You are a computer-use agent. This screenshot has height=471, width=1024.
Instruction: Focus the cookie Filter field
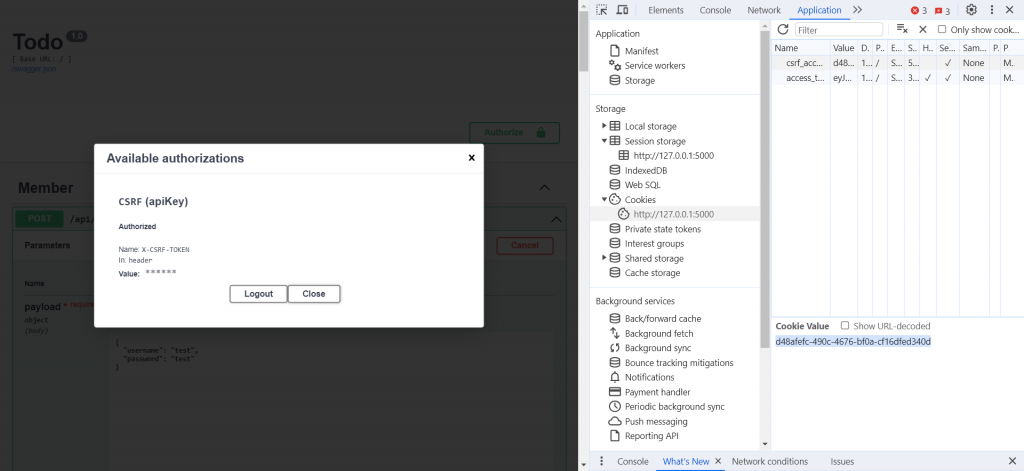click(x=839, y=30)
